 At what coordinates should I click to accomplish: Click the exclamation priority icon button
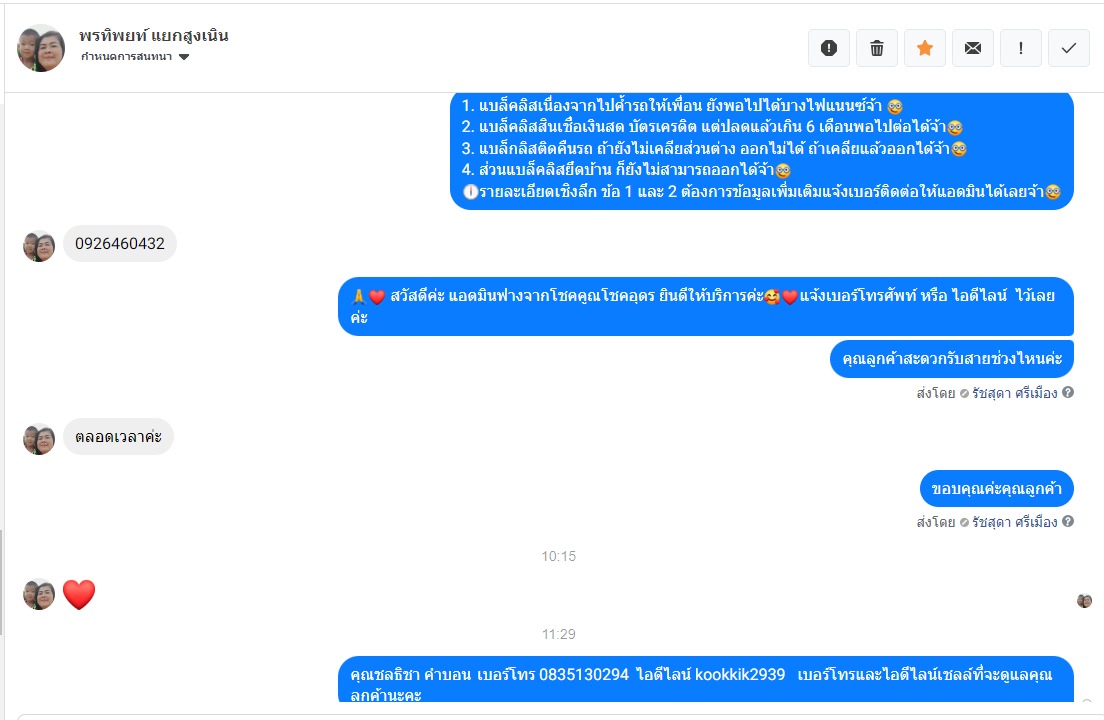(x=1020, y=48)
